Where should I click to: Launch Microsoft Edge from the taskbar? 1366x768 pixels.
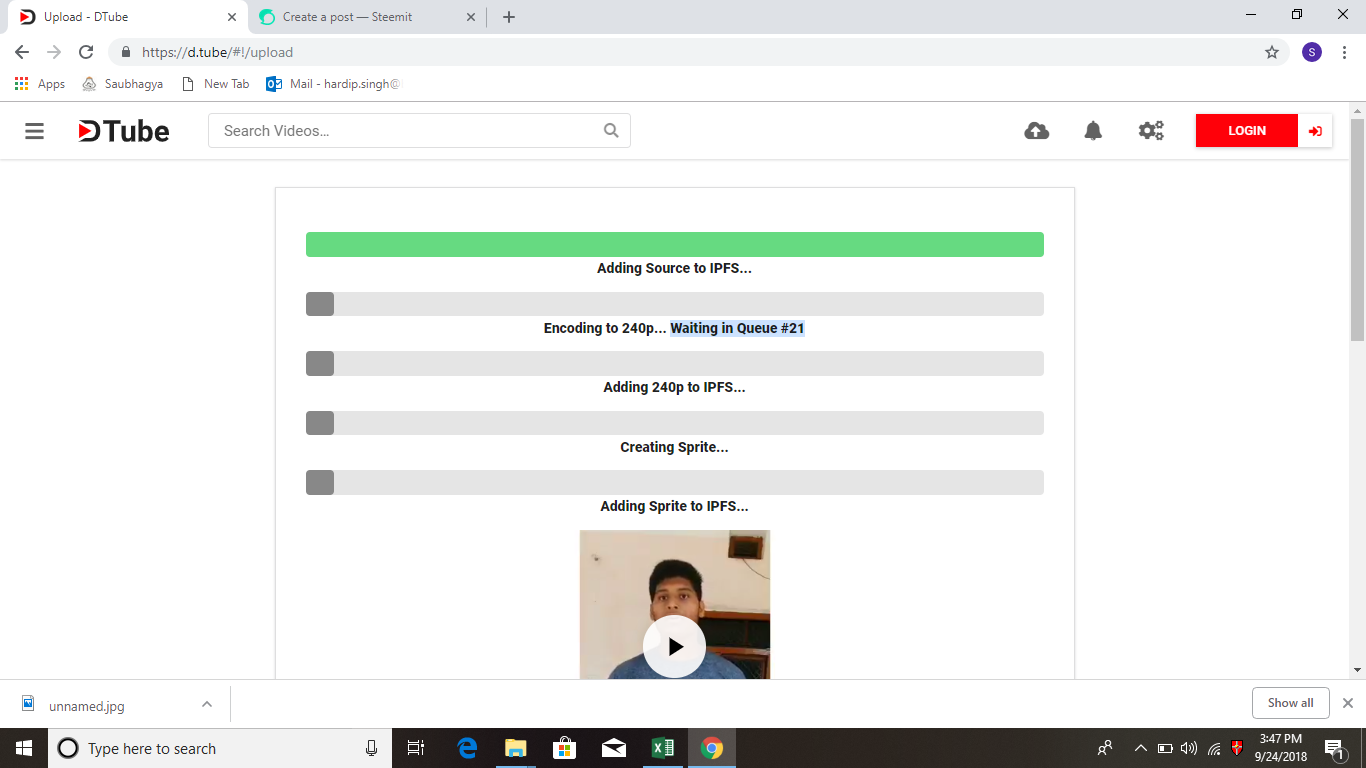[x=467, y=748]
